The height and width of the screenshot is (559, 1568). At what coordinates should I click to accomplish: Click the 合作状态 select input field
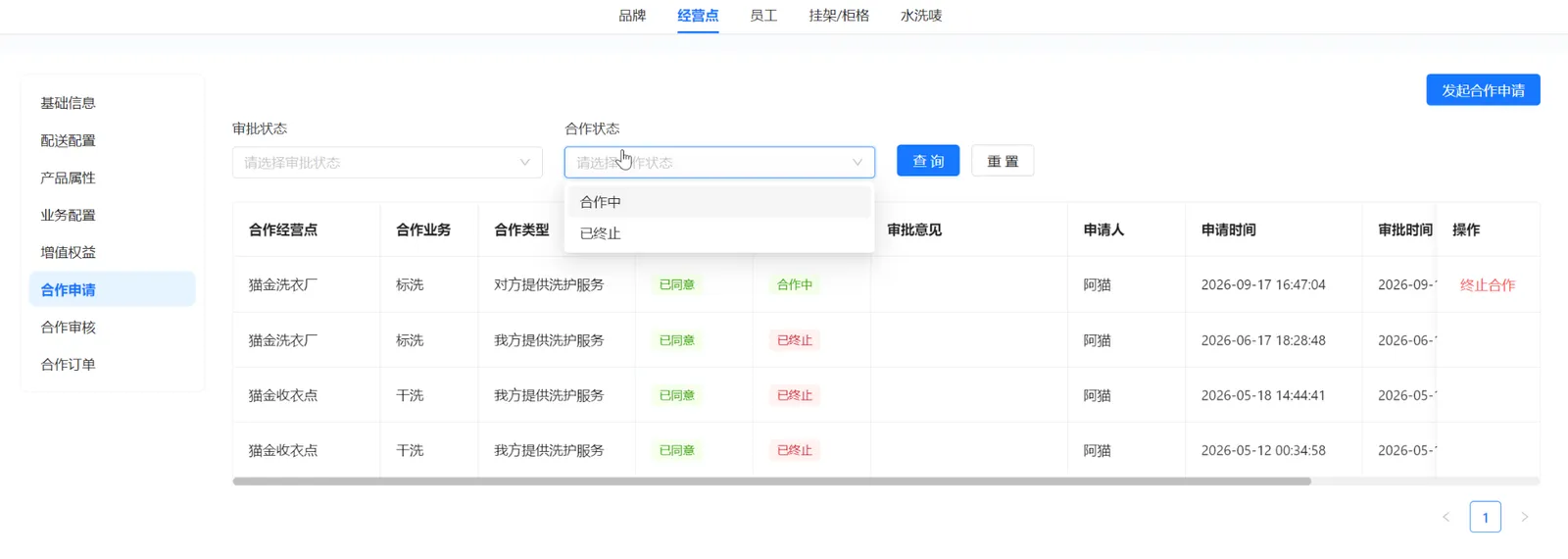718,163
